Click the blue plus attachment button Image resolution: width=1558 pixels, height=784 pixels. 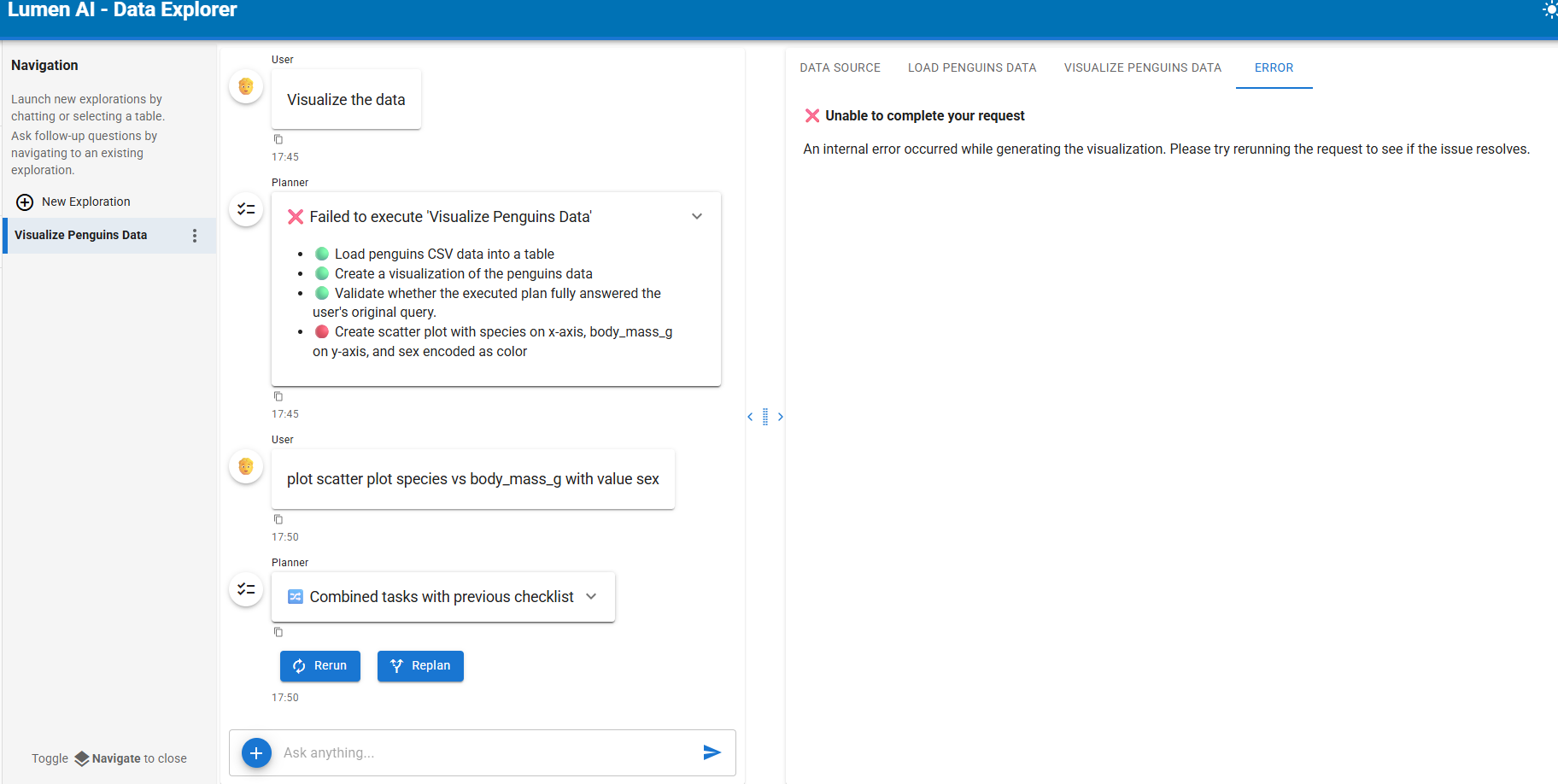point(256,752)
